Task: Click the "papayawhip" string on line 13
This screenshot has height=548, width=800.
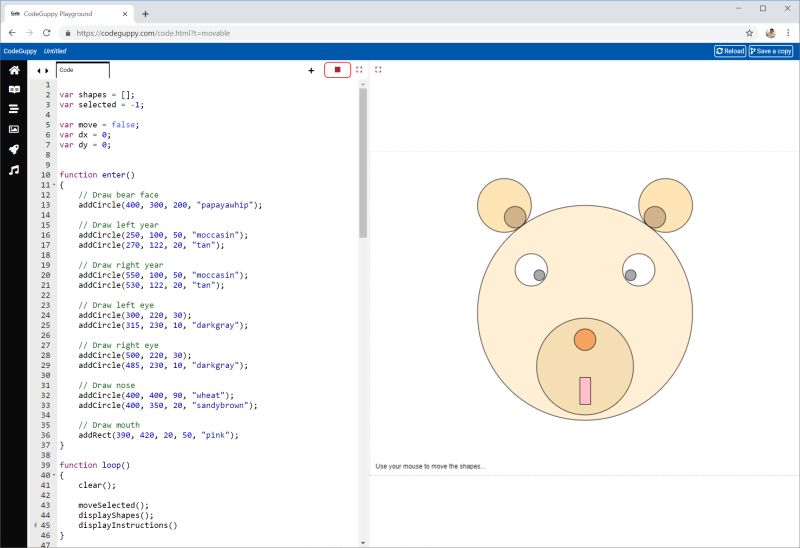Action: (224, 205)
